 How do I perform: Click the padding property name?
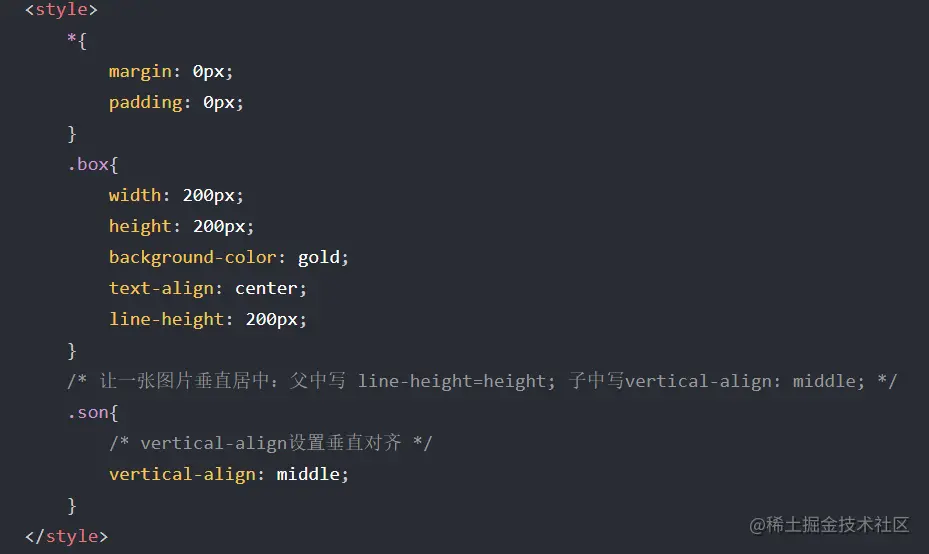145,103
